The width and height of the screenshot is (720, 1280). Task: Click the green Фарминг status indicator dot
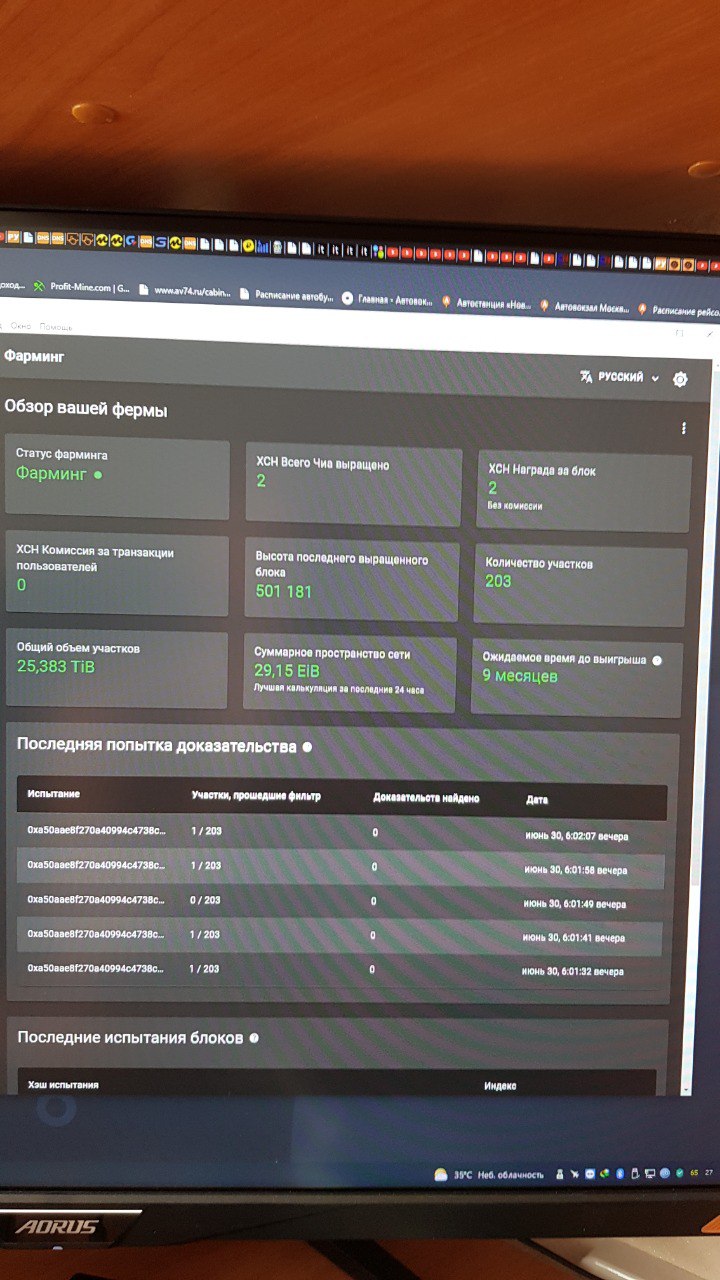pos(98,475)
